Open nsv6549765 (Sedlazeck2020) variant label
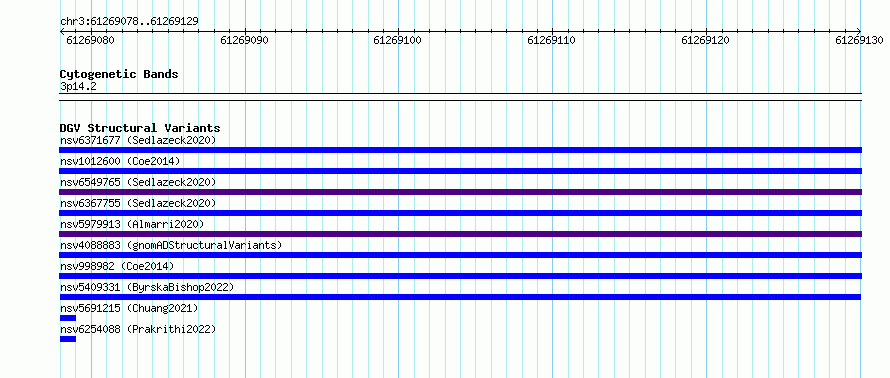The image size is (890, 378). click(x=138, y=182)
